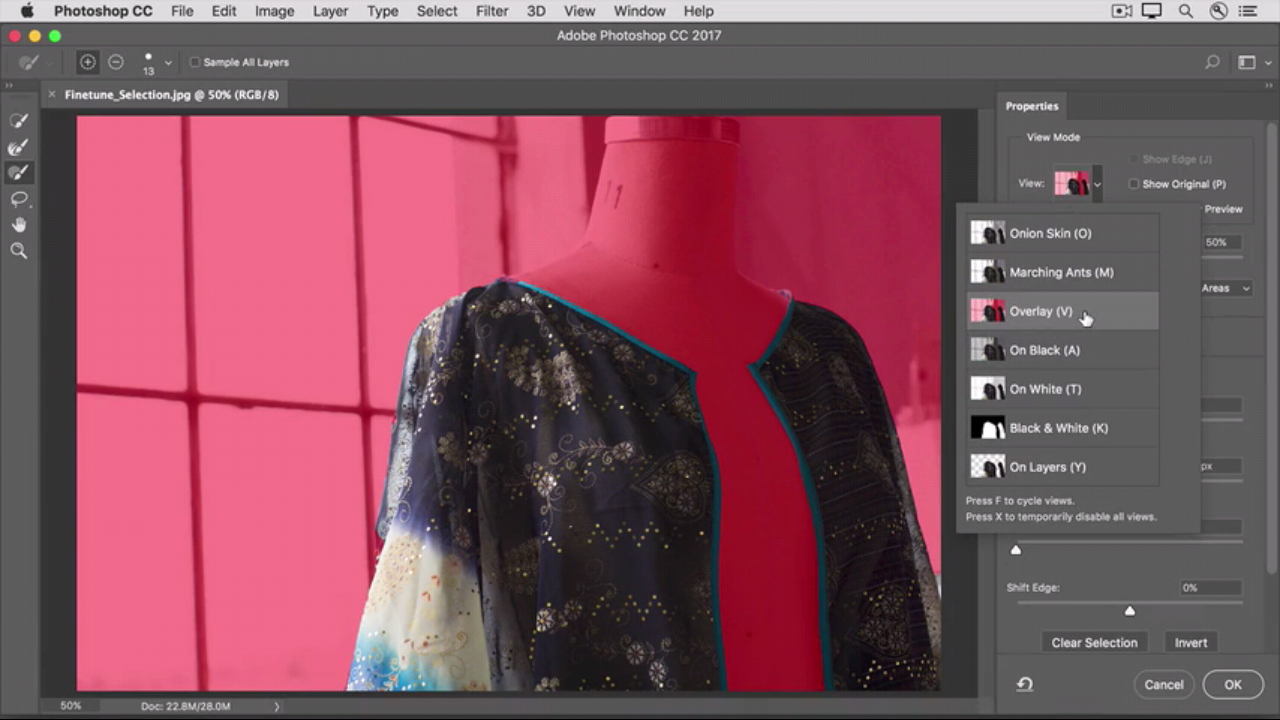Viewport: 1280px width, 720px height.
Task: Select the Refine Edge Brush tool
Action: tap(18, 147)
